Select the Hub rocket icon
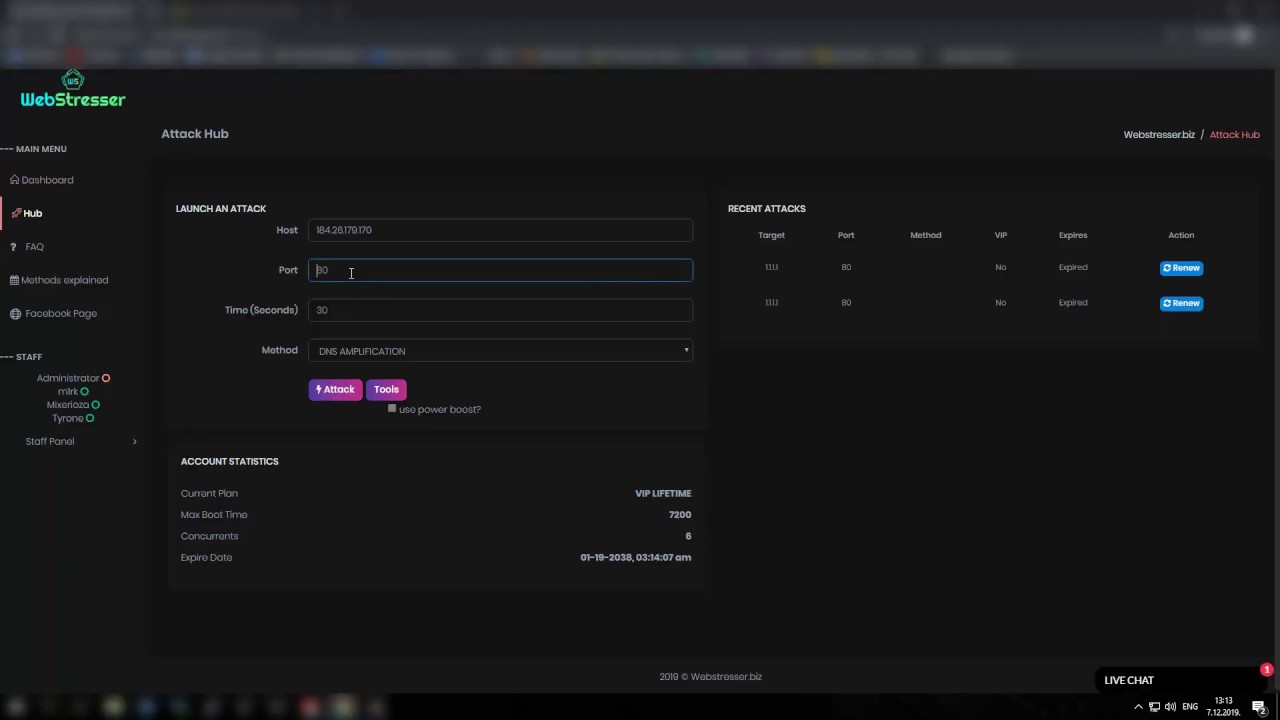Screen dimensions: 1280x720 pos(16,213)
